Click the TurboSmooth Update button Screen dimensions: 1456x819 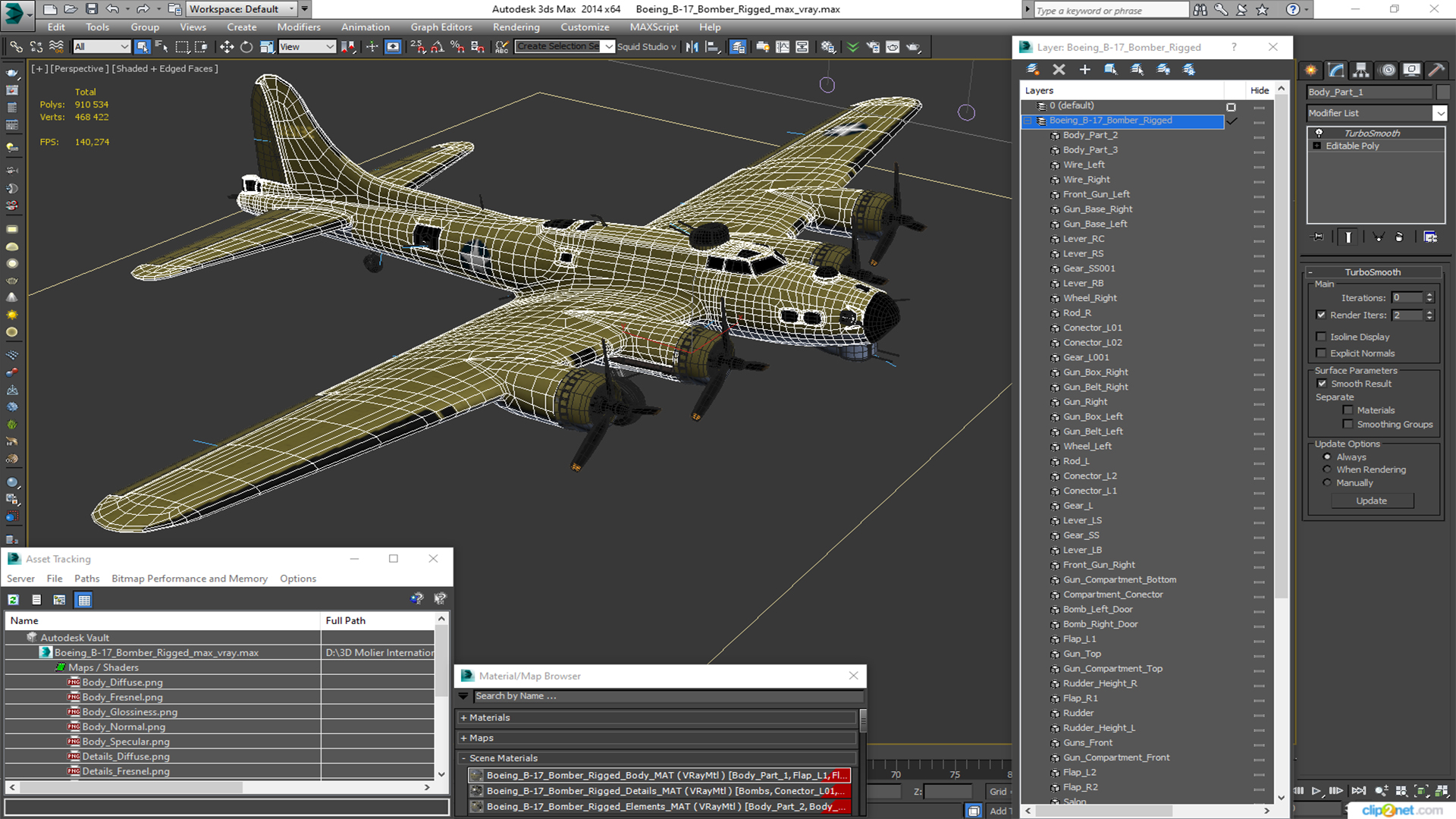(x=1371, y=500)
